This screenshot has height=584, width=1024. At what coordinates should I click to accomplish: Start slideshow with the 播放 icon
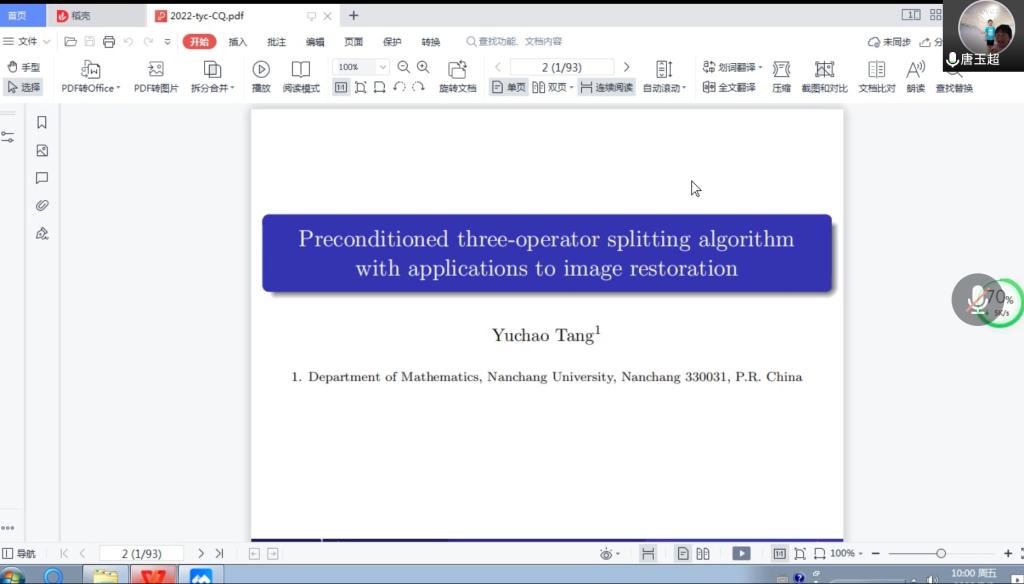click(x=261, y=70)
